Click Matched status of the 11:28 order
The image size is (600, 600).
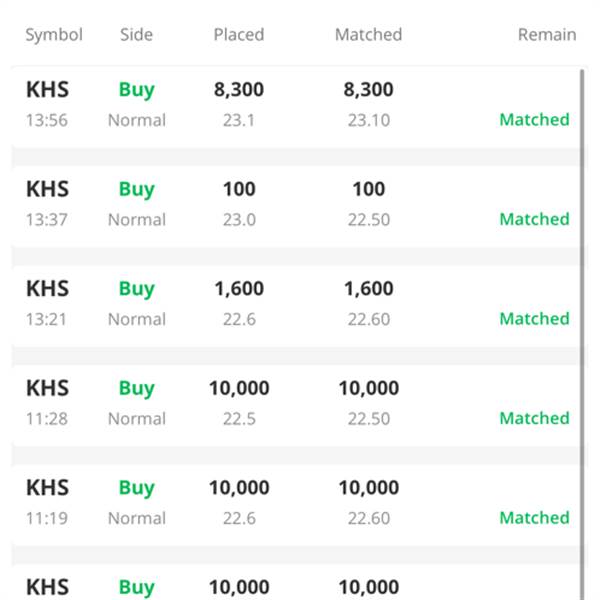pyautogui.click(x=535, y=418)
